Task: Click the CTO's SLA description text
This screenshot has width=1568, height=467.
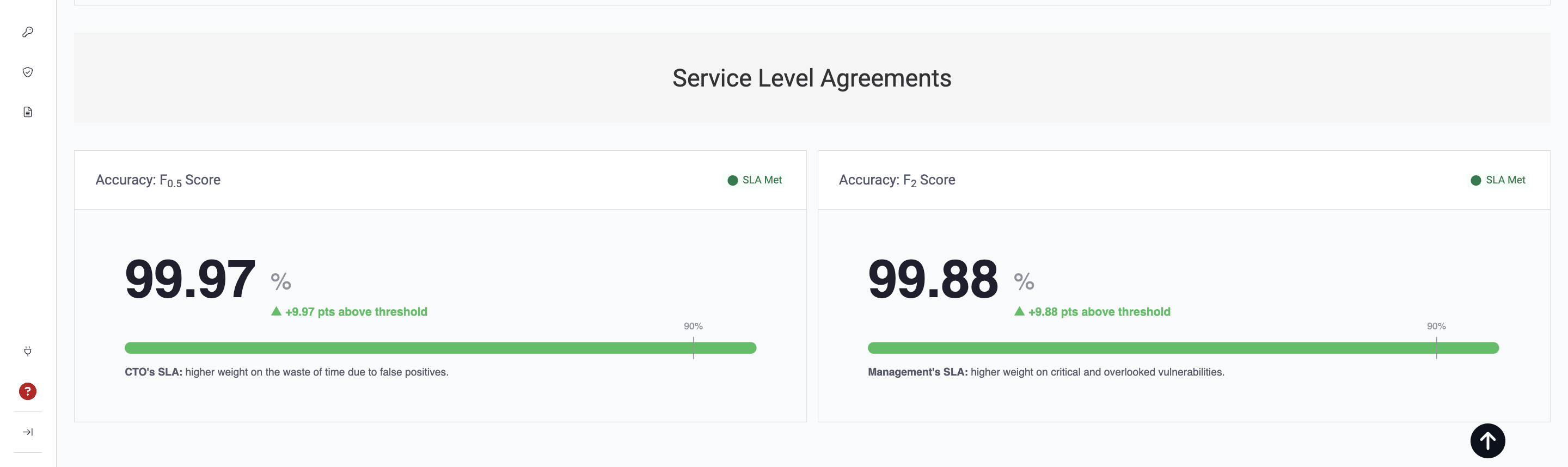Action: (x=286, y=372)
